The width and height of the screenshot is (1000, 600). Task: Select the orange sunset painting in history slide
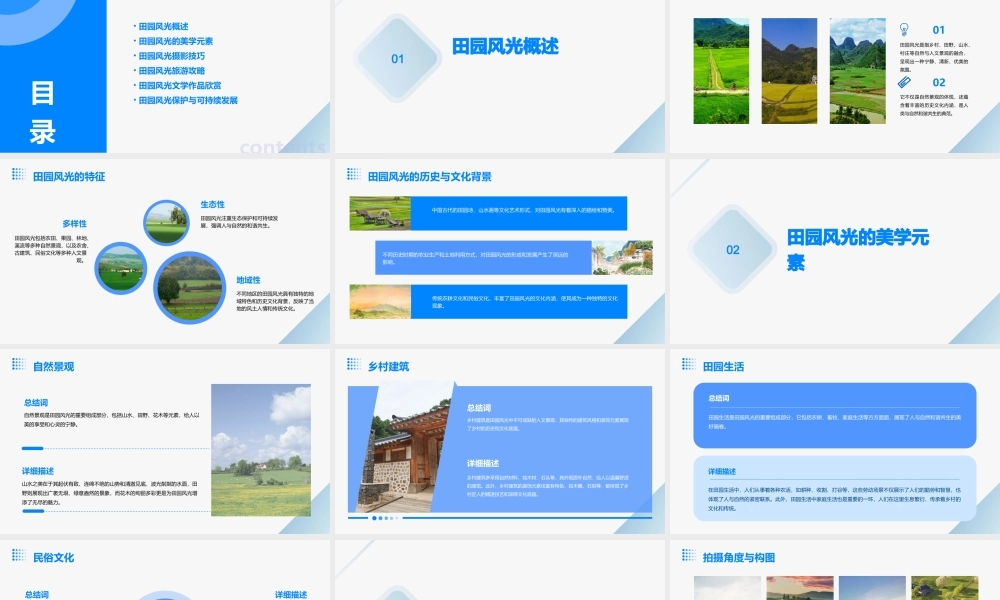pyautogui.click(x=380, y=302)
